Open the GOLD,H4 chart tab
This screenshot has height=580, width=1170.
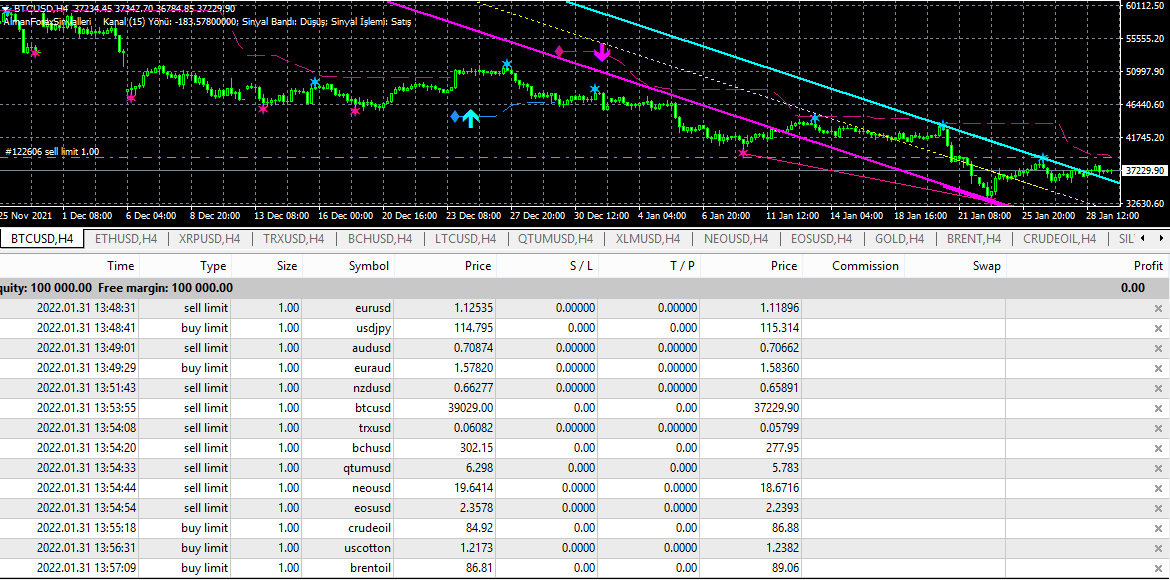[x=899, y=239]
